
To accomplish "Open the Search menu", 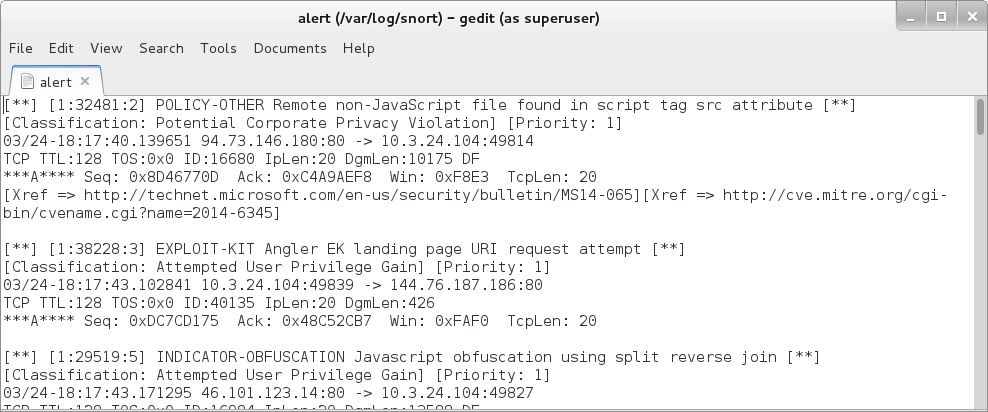I will tap(161, 48).
